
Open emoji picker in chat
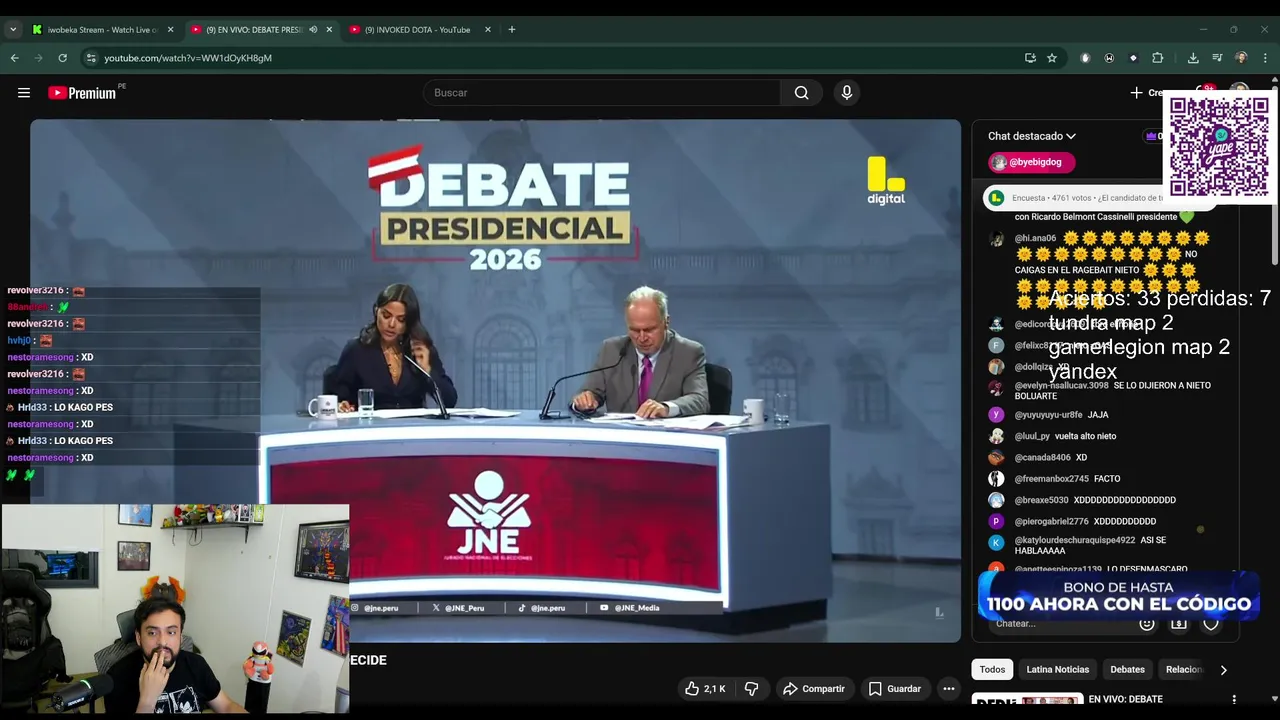(x=1147, y=623)
